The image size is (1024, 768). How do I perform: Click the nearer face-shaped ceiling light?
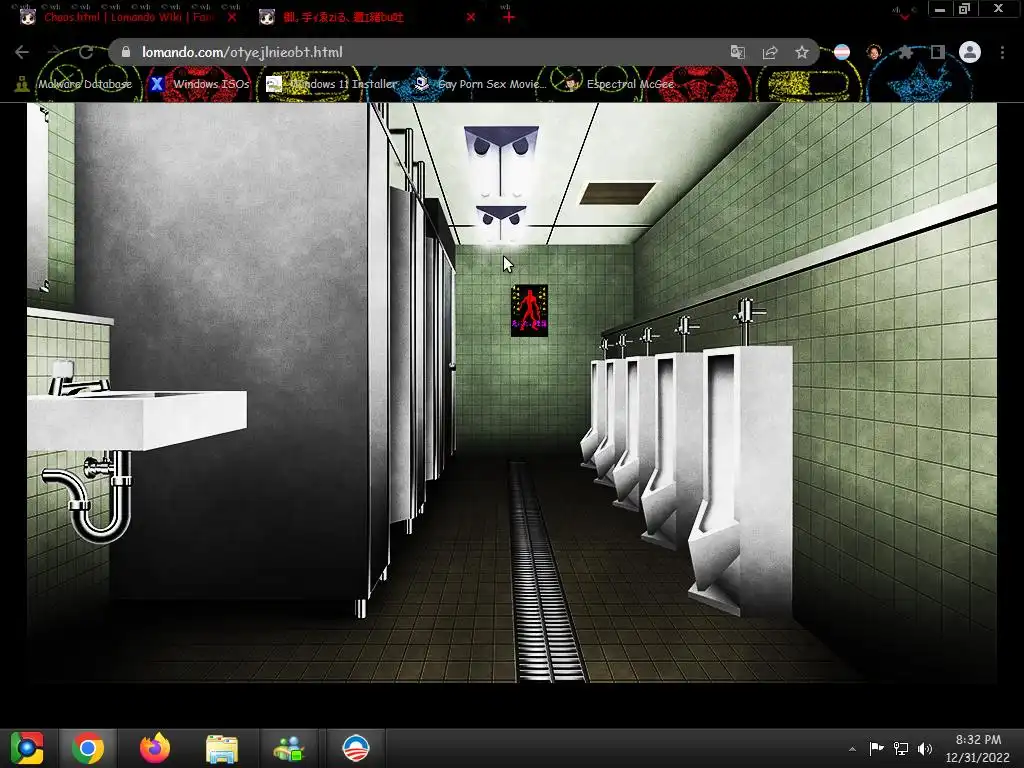502,160
